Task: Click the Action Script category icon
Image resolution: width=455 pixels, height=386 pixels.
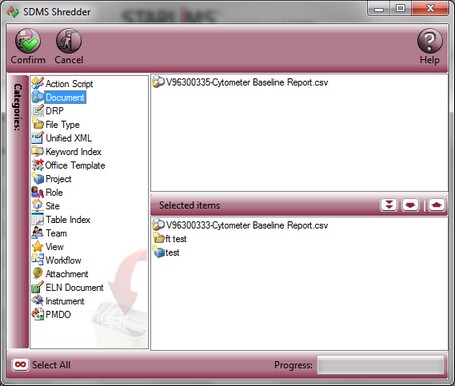Action: click(x=38, y=83)
